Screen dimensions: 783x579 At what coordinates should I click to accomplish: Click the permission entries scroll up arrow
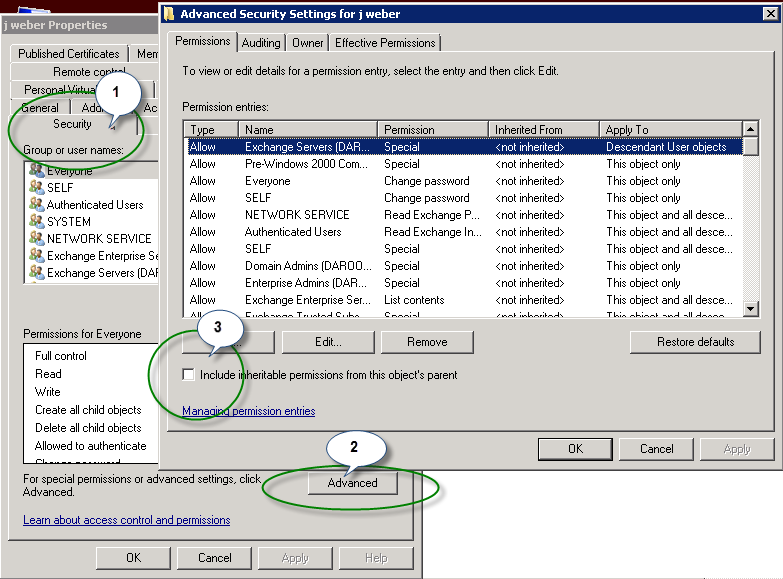pyautogui.click(x=750, y=129)
